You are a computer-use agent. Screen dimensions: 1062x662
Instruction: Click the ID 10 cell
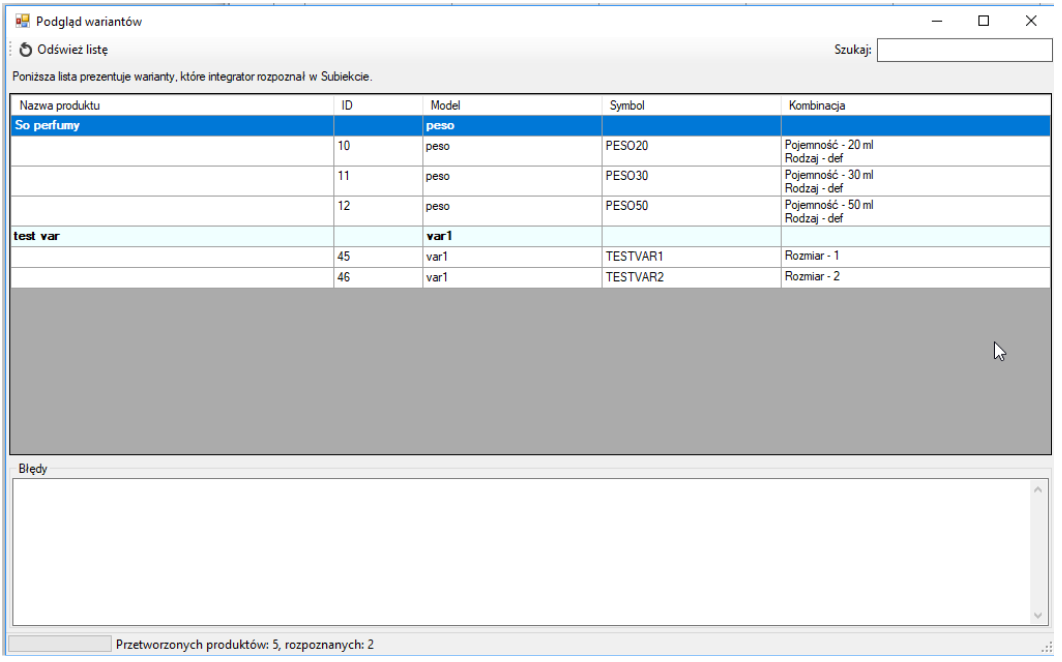click(x=378, y=151)
